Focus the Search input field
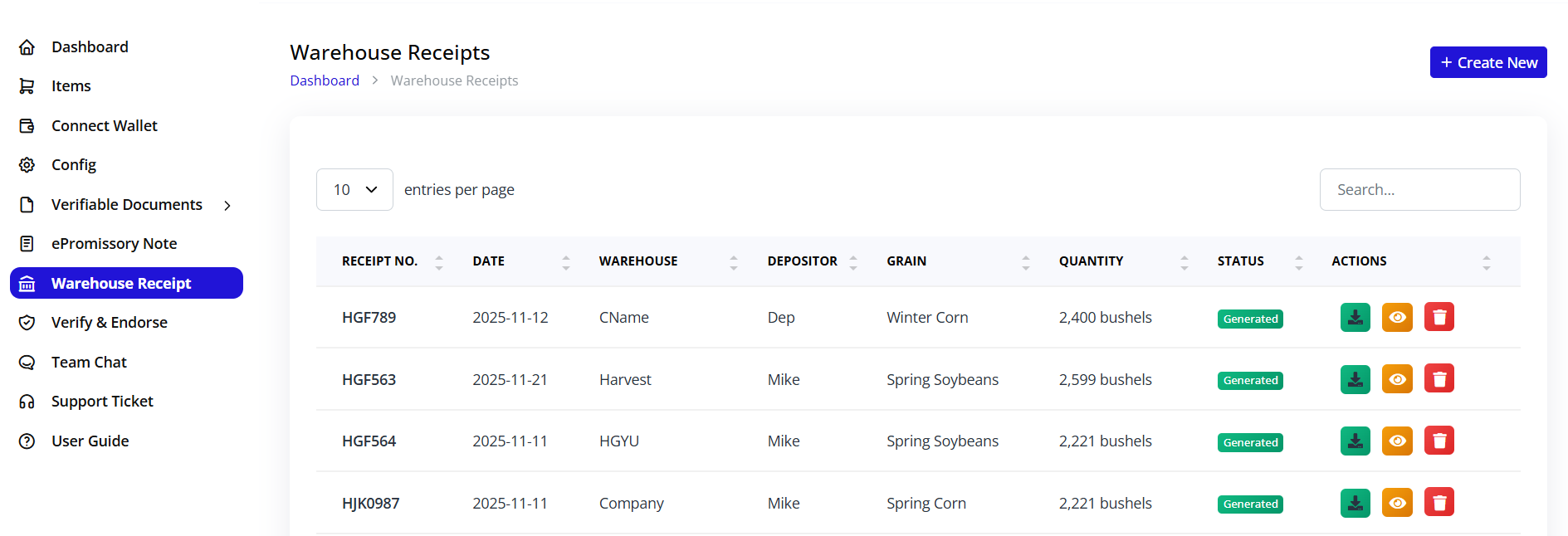Viewport: 1568px width, 536px height. (1419, 190)
